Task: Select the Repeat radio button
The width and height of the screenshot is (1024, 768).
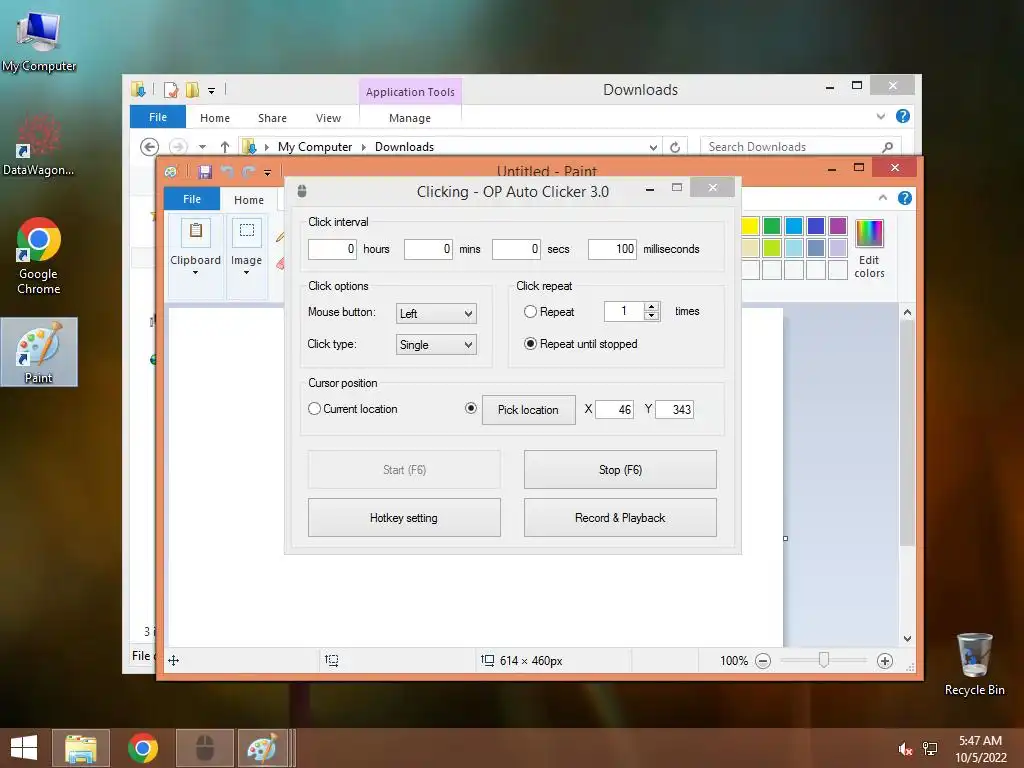Action: pos(530,312)
